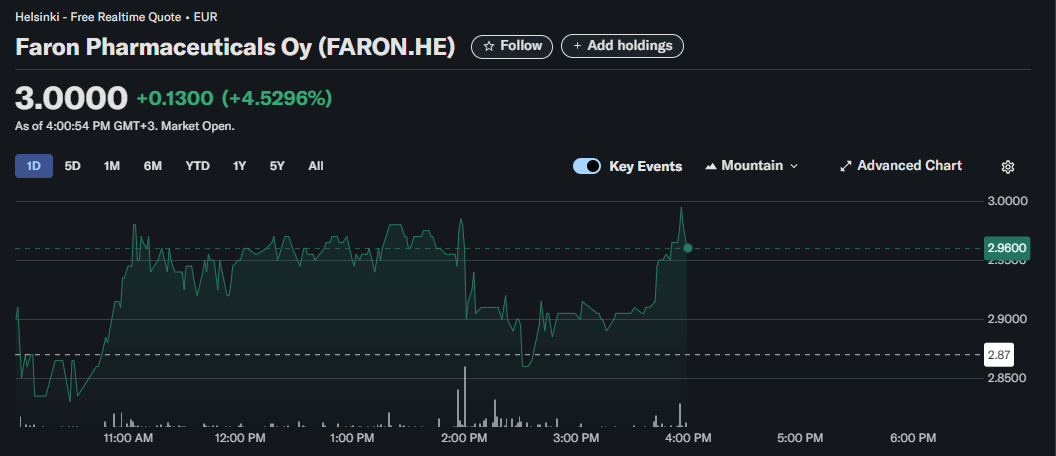Select the 1D range tab
Screen dimensions: 1056x456
(34, 166)
